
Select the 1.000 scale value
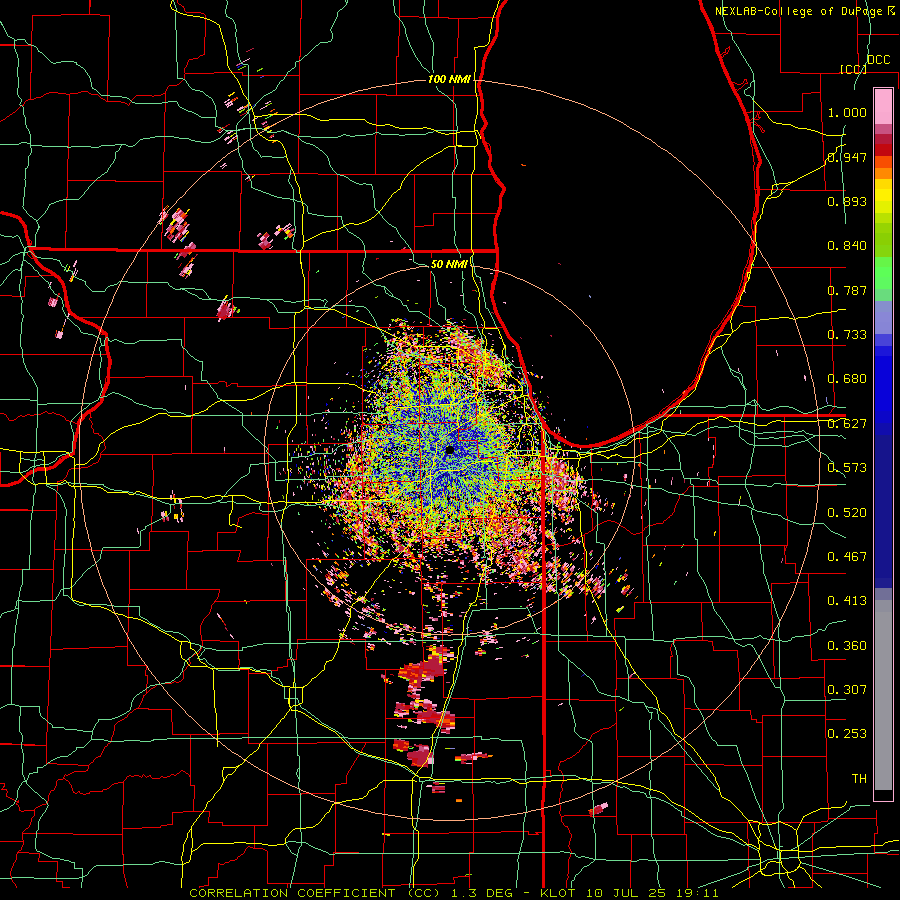[x=847, y=112]
